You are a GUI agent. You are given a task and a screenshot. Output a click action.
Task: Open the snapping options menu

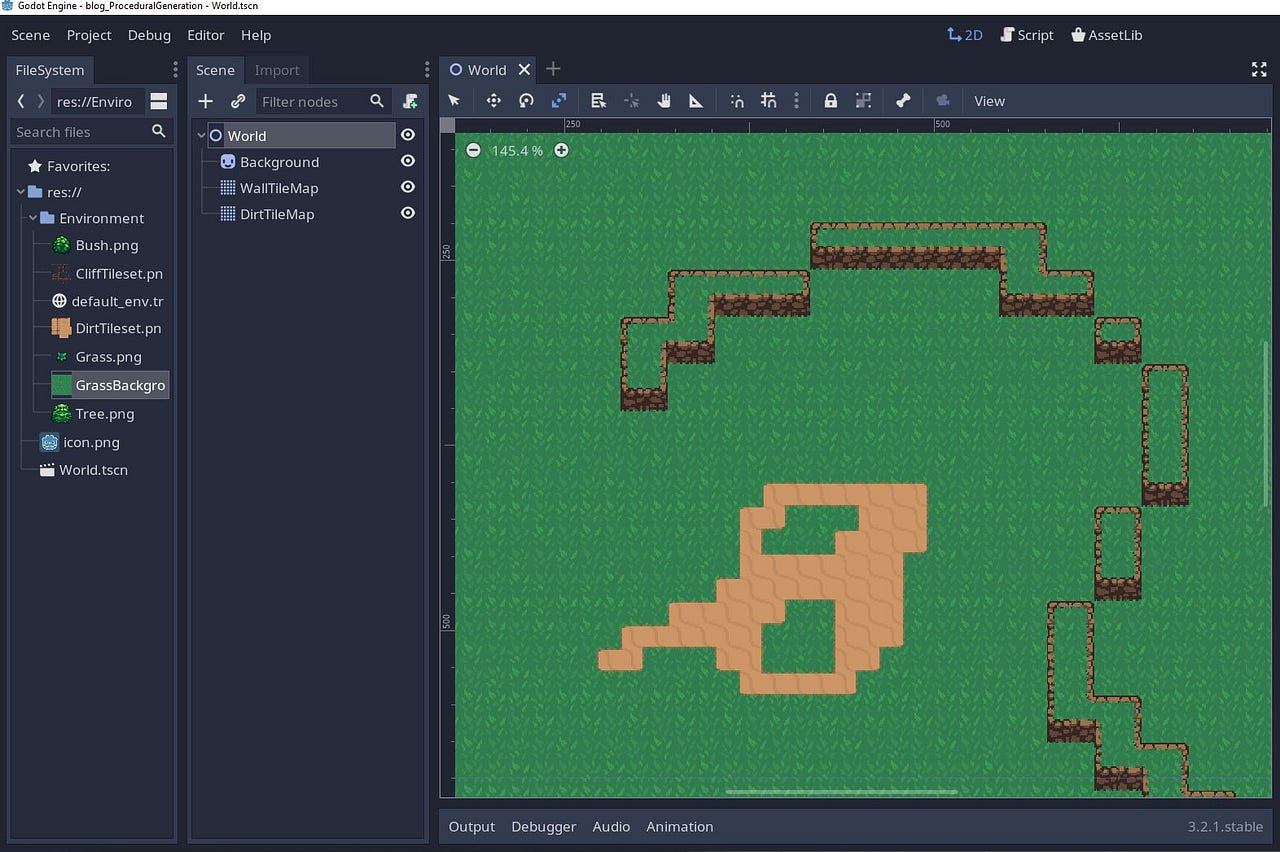click(795, 101)
